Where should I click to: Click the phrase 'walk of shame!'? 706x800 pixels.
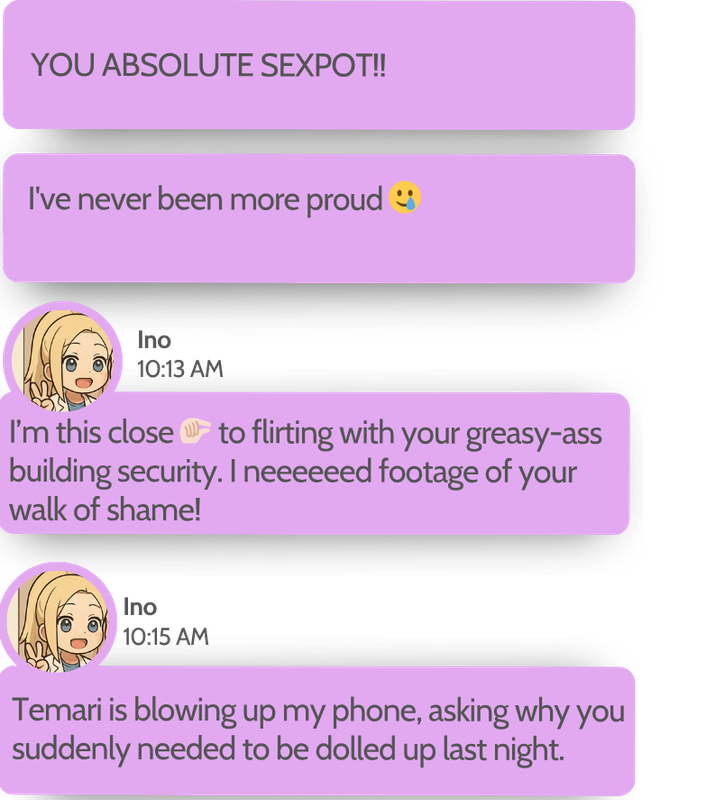coord(105,510)
